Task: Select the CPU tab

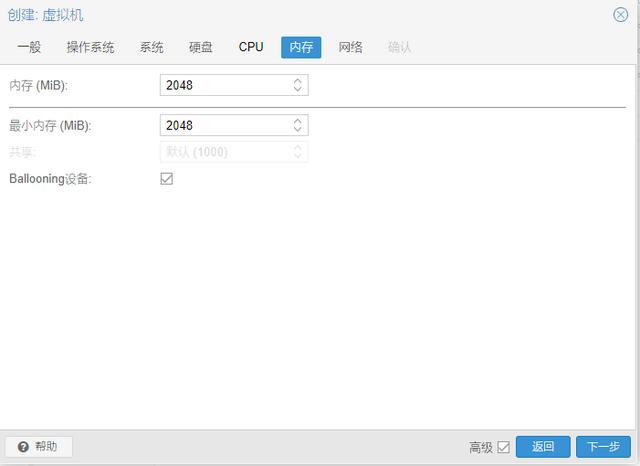Action: pos(251,47)
